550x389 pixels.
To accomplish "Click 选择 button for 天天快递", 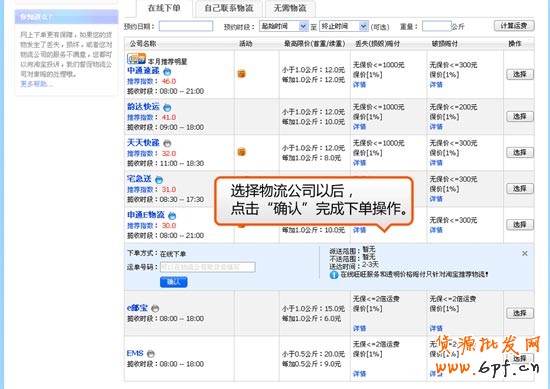I will (520, 153).
